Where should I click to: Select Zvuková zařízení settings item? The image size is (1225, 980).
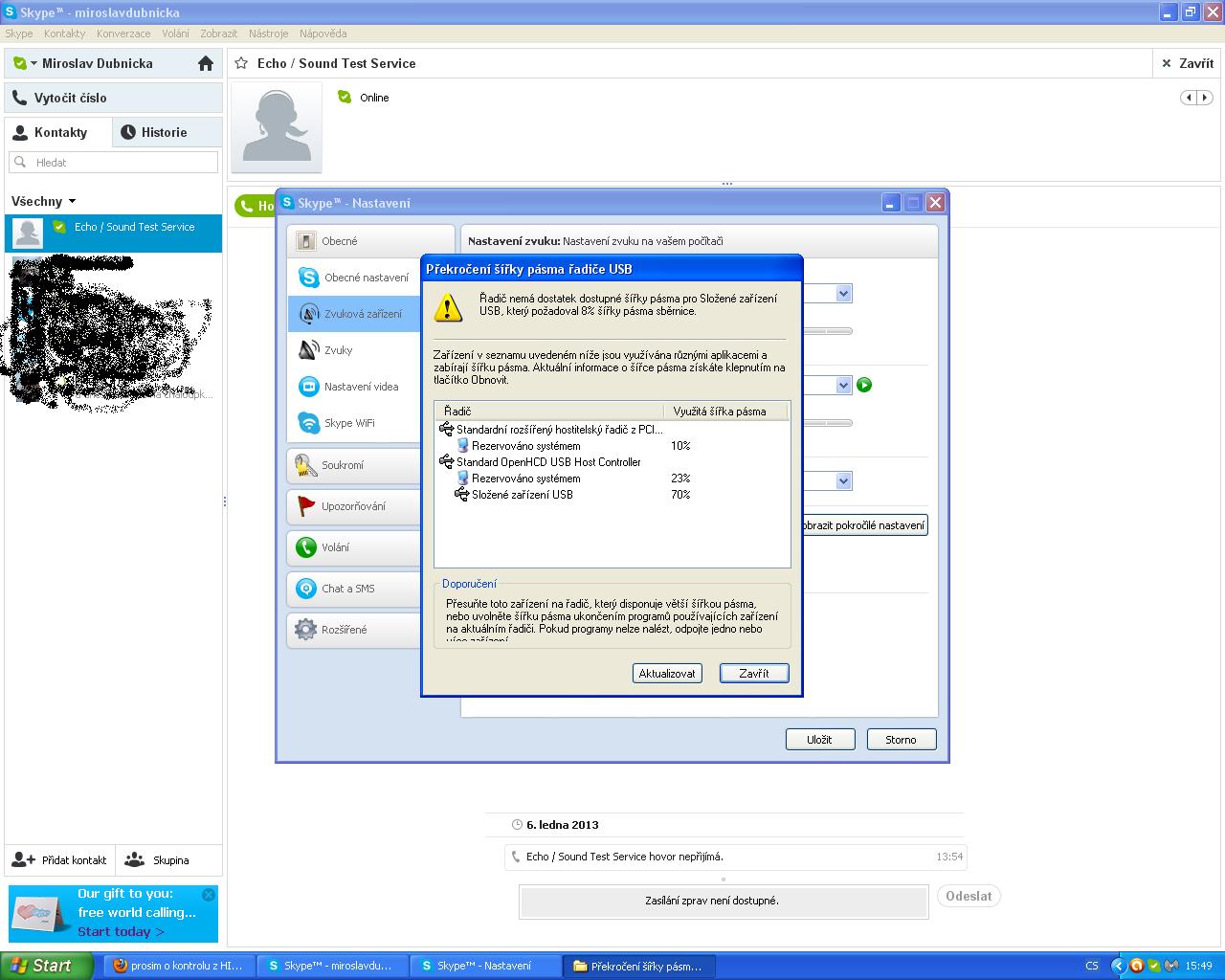tap(354, 314)
